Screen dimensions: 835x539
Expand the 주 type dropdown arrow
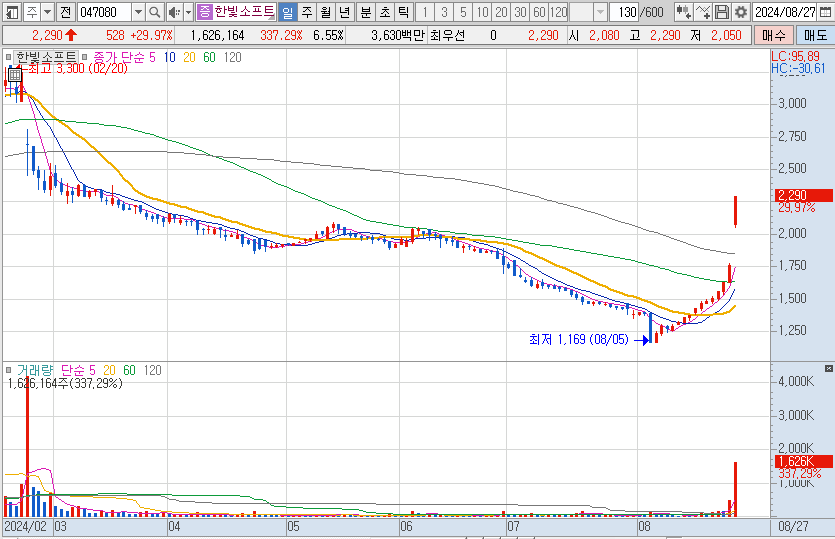pos(47,12)
